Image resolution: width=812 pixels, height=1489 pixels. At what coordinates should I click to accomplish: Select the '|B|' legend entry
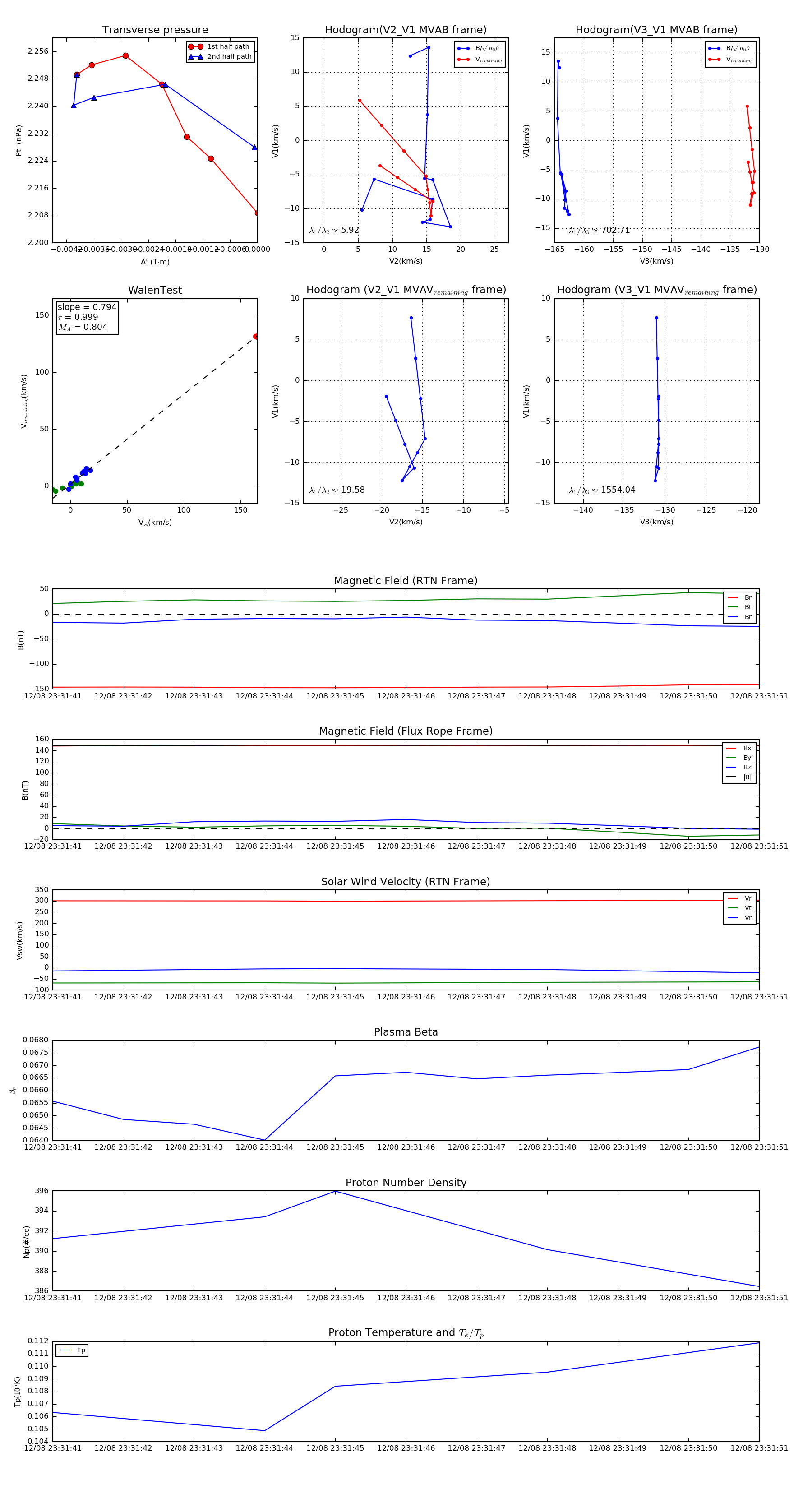click(739, 777)
